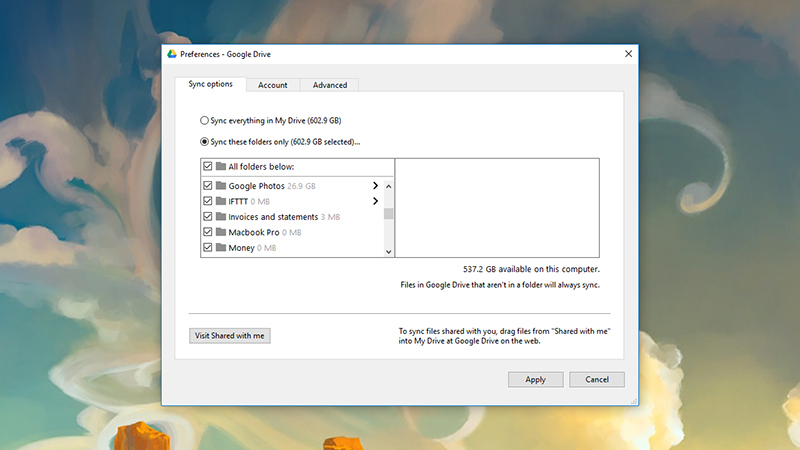The width and height of the screenshot is (800, 450).
Task: Click the Invoices and statements folder icon
Action: click(221, 216)
